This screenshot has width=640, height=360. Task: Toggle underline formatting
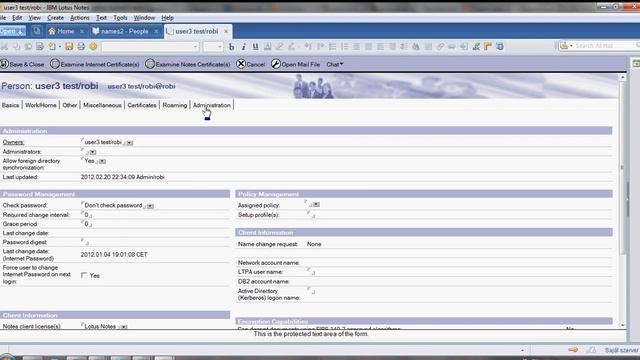(256, 47)
